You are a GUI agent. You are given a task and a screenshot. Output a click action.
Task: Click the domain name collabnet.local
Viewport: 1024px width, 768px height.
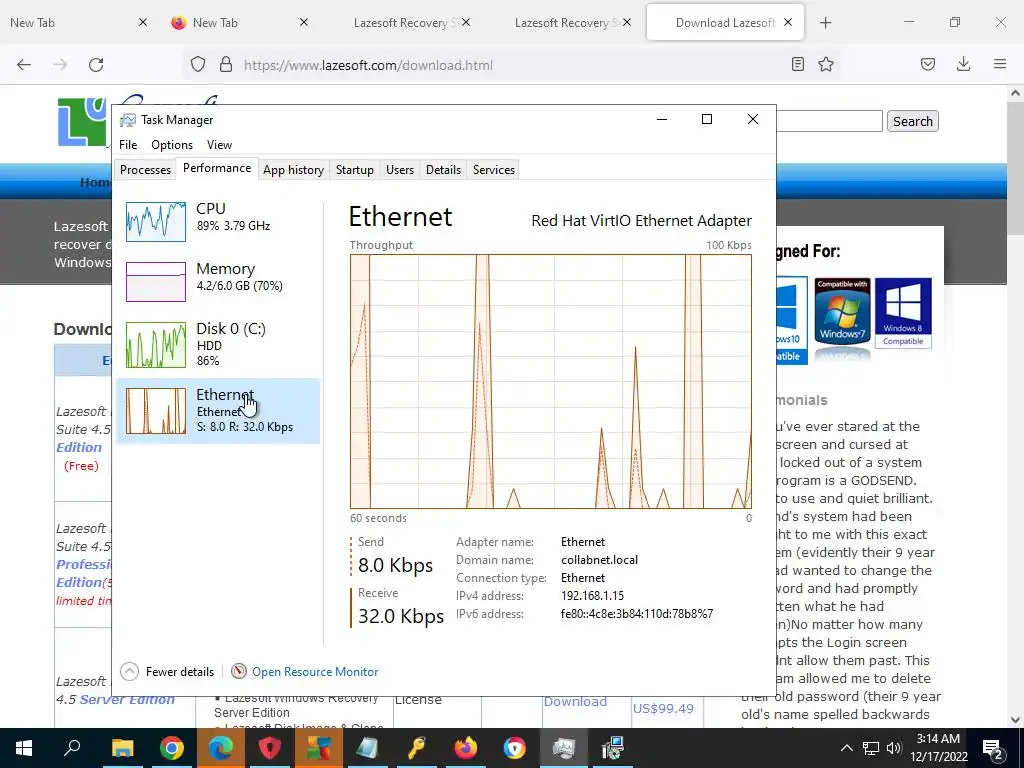(600, 560)
